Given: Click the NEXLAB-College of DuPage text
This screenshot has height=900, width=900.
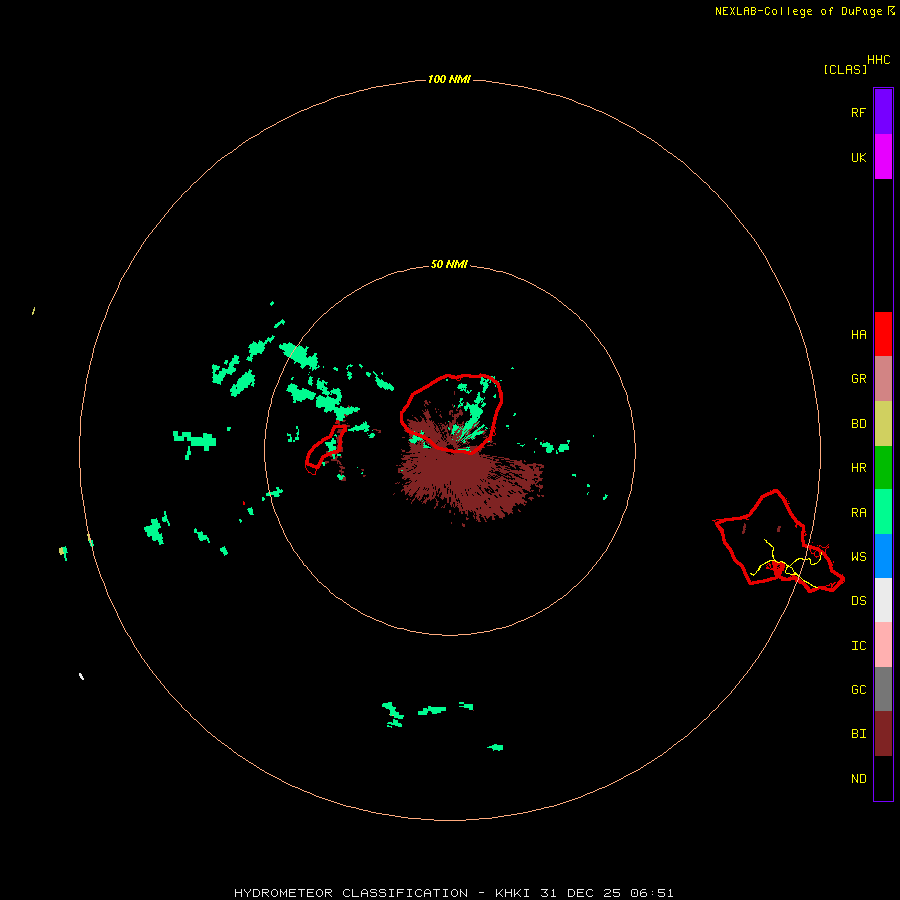Looking at the screenshot, I should 798,11.
